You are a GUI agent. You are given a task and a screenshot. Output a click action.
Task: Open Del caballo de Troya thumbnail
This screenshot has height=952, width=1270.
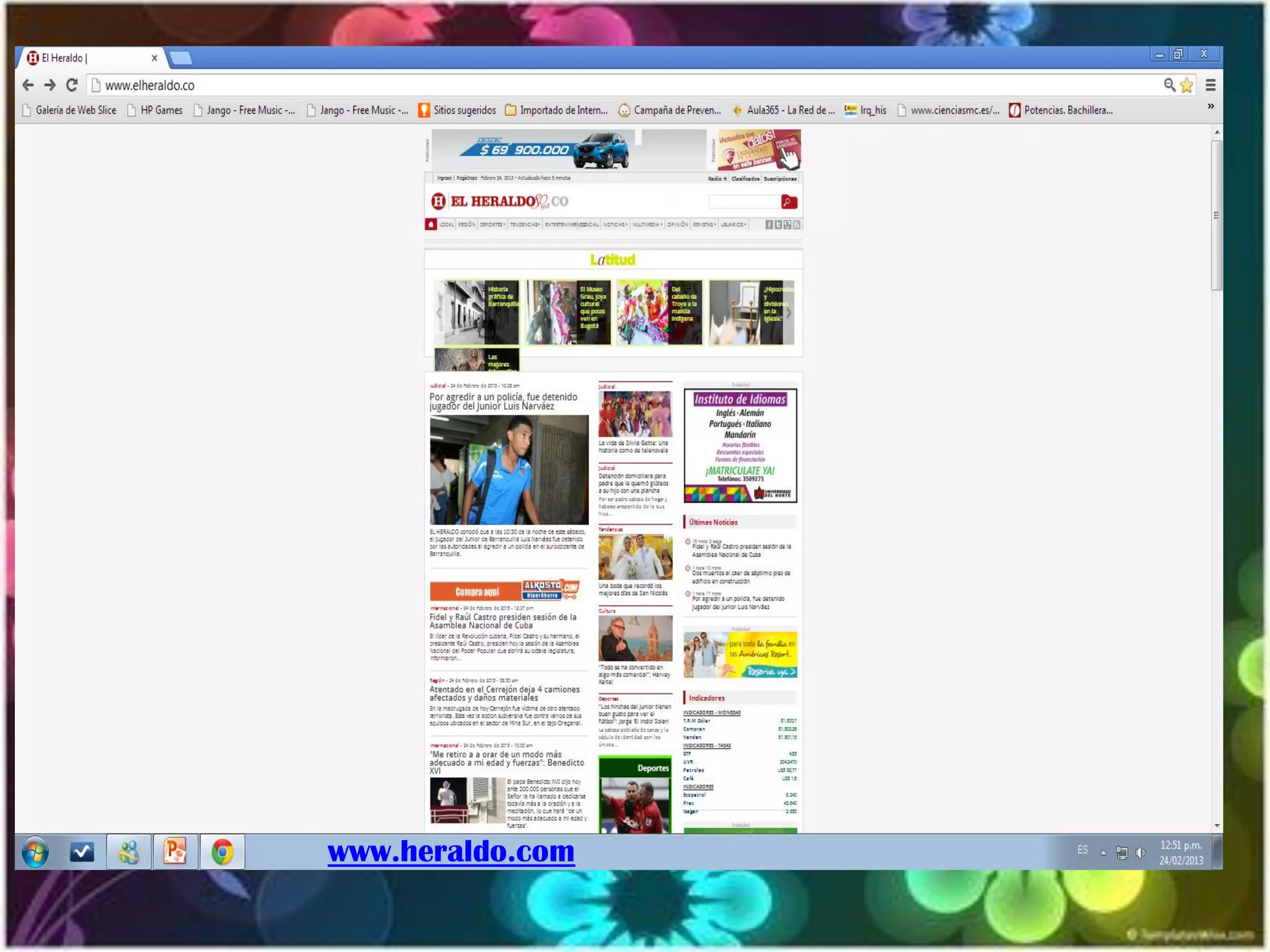pos(659,312)
